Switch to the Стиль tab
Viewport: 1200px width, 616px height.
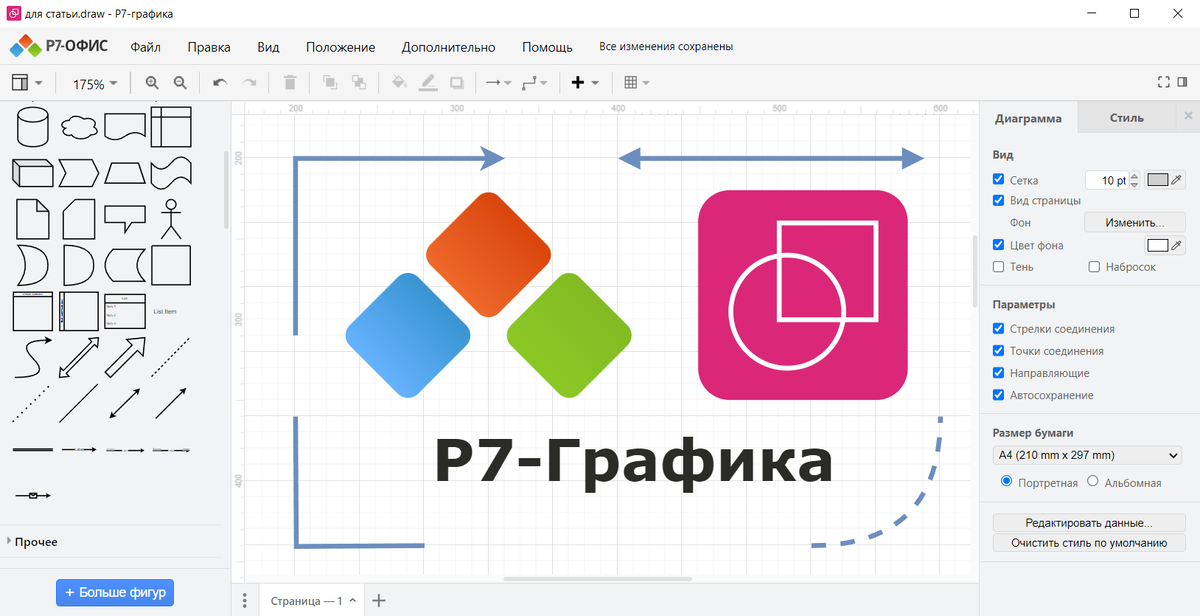coord(1127,117)
